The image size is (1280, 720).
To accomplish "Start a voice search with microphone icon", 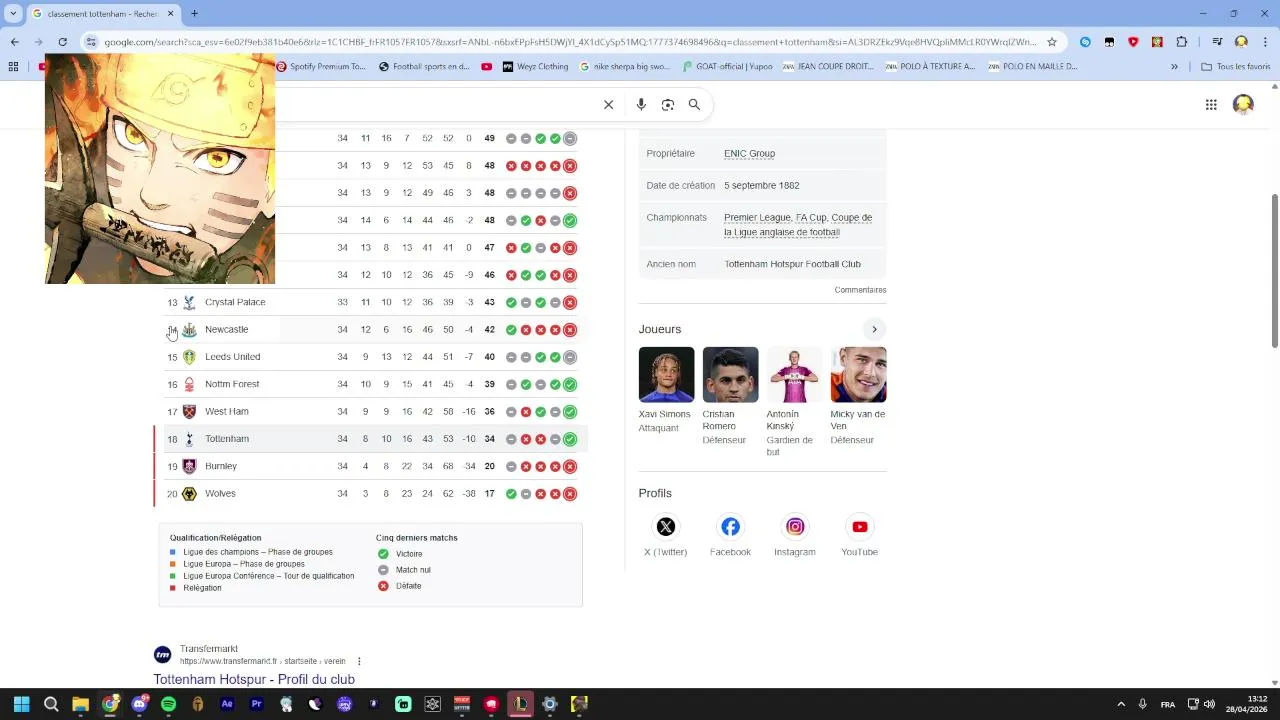I will point(641,104).
